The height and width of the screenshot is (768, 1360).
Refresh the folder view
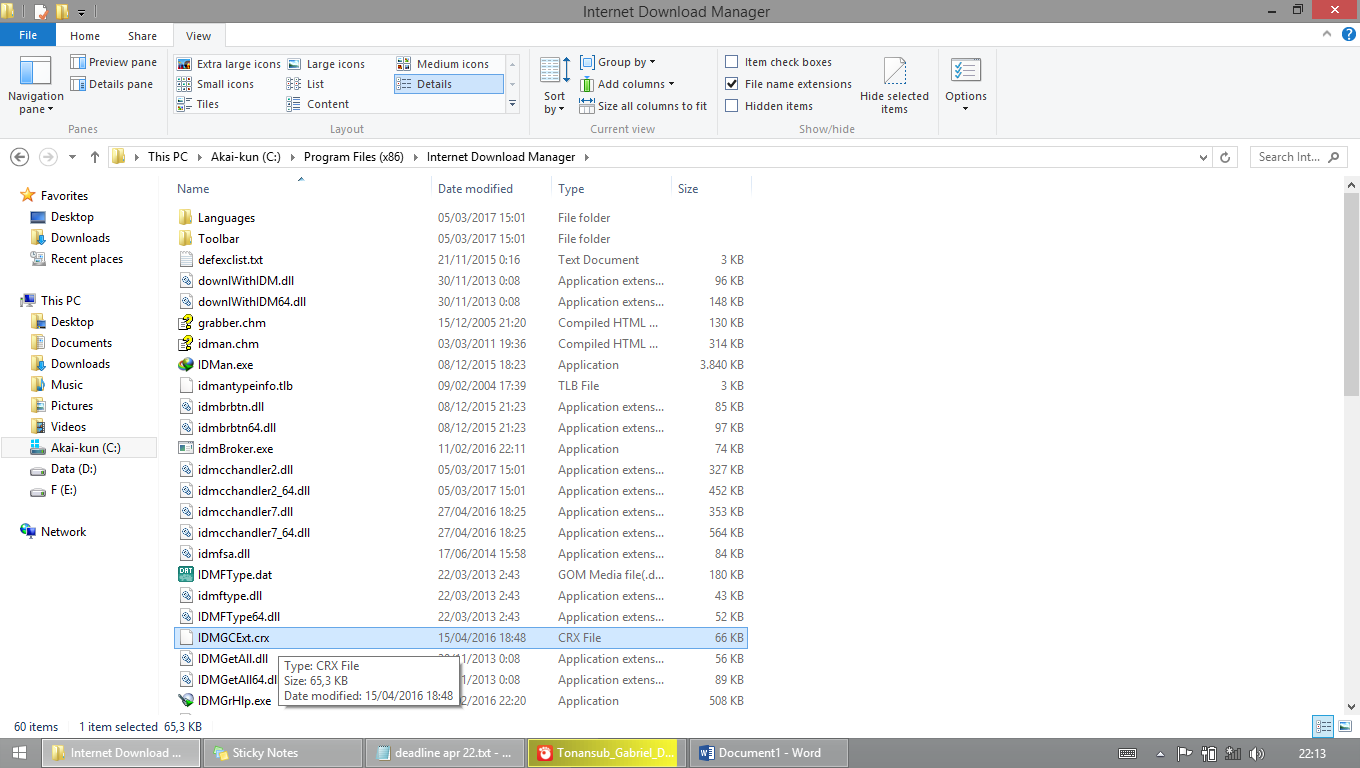1225,157
